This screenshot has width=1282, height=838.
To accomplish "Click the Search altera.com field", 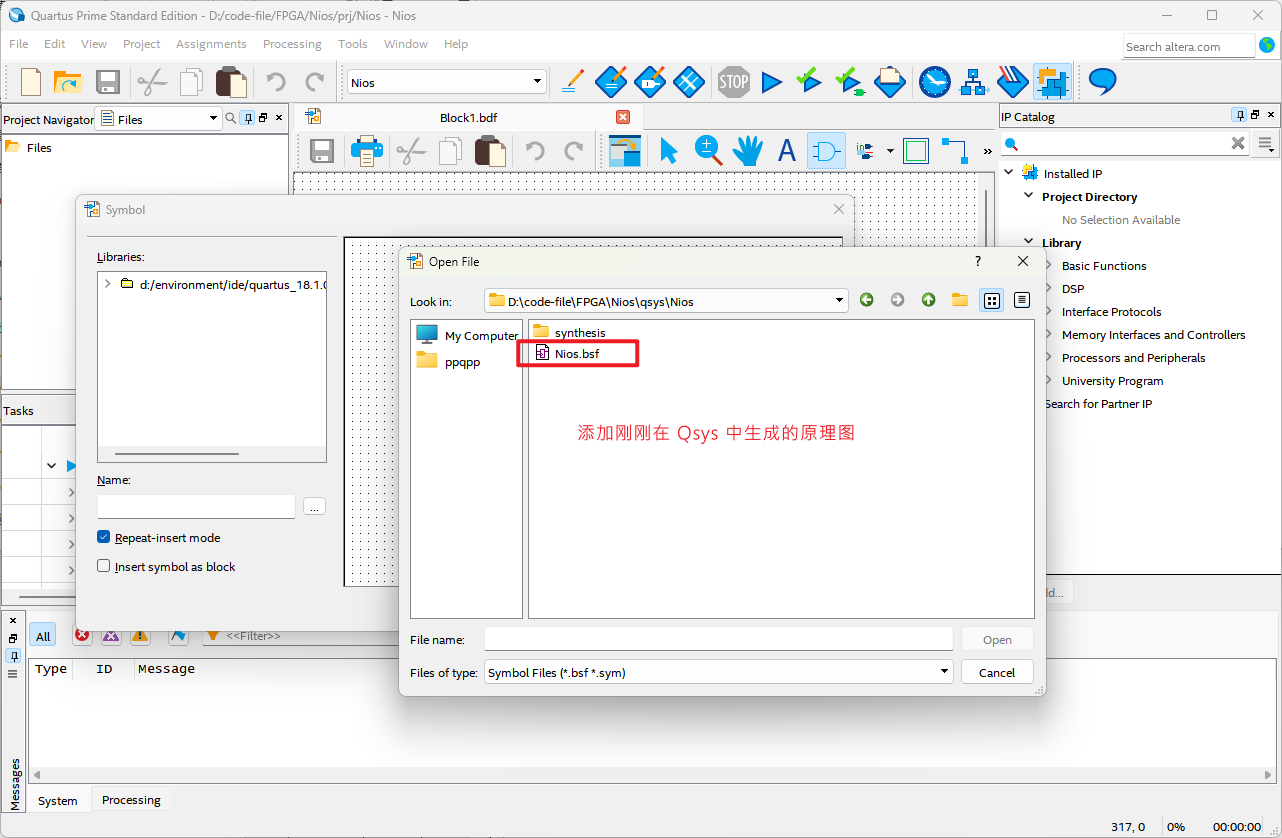I will (x=1188, y=46).
